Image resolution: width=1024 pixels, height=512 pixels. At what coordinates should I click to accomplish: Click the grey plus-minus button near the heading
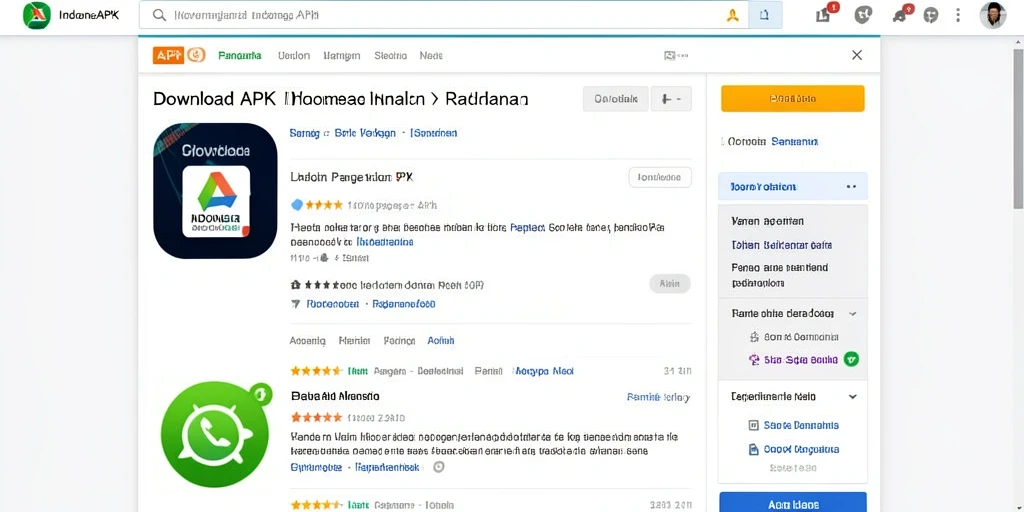671,99
